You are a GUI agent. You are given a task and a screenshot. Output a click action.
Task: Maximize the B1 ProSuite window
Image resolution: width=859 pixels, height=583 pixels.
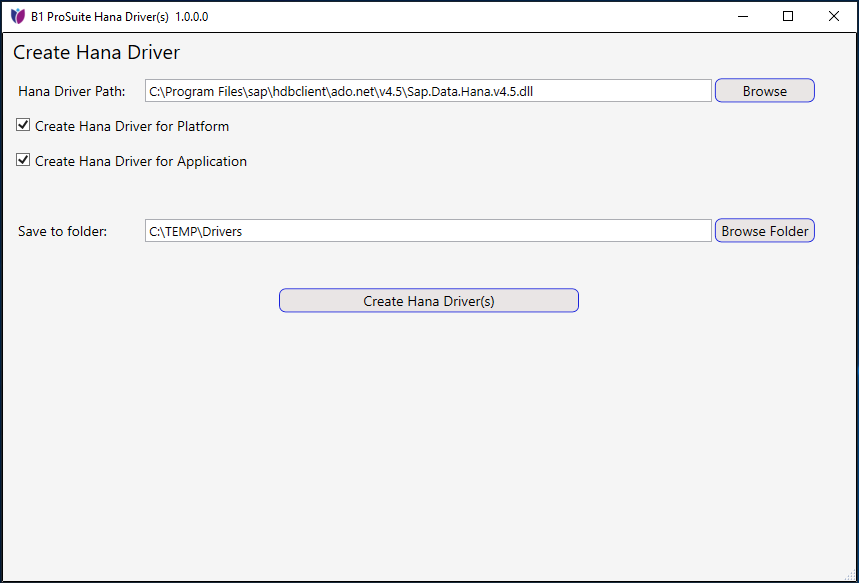click(x=788, y=16)
